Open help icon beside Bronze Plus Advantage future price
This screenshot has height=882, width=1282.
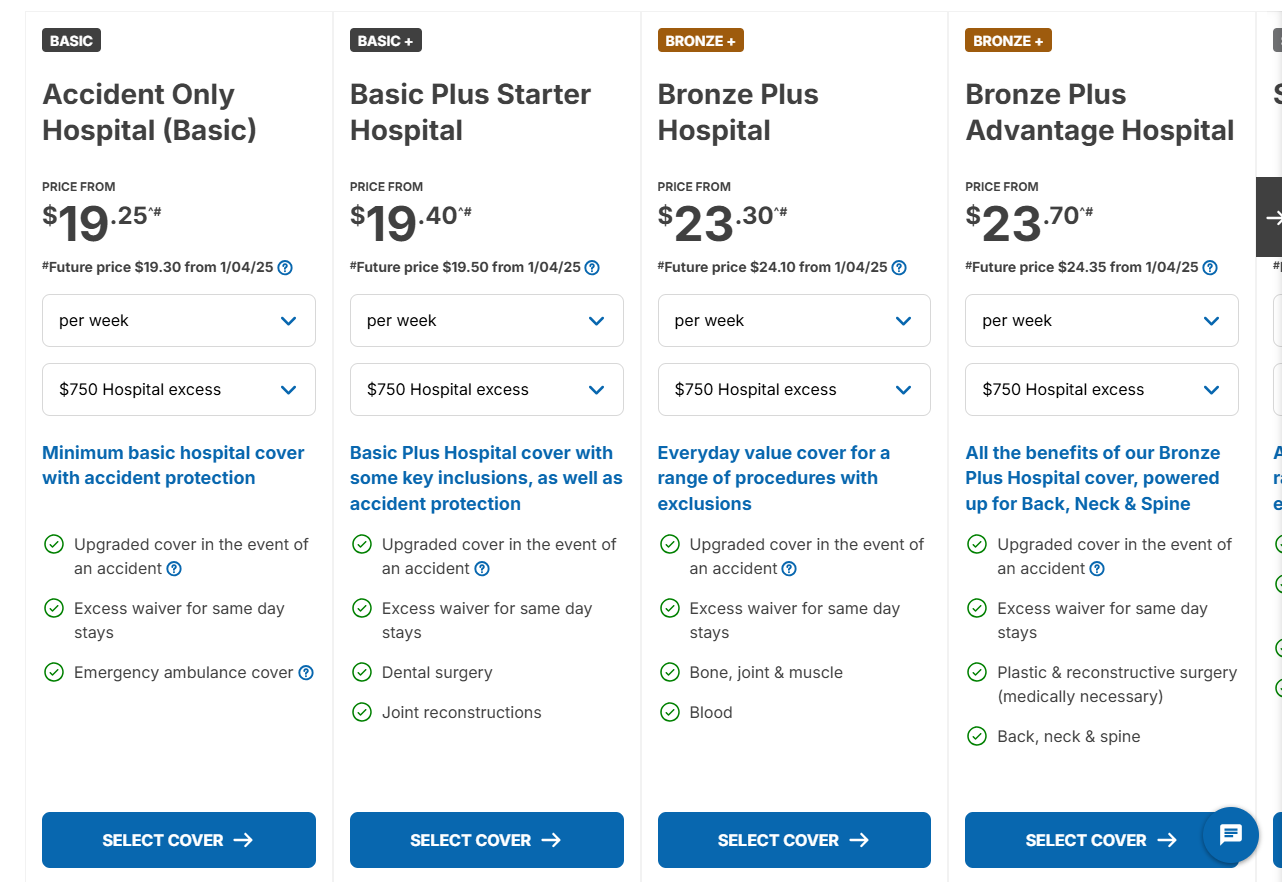pos(1210,267)
